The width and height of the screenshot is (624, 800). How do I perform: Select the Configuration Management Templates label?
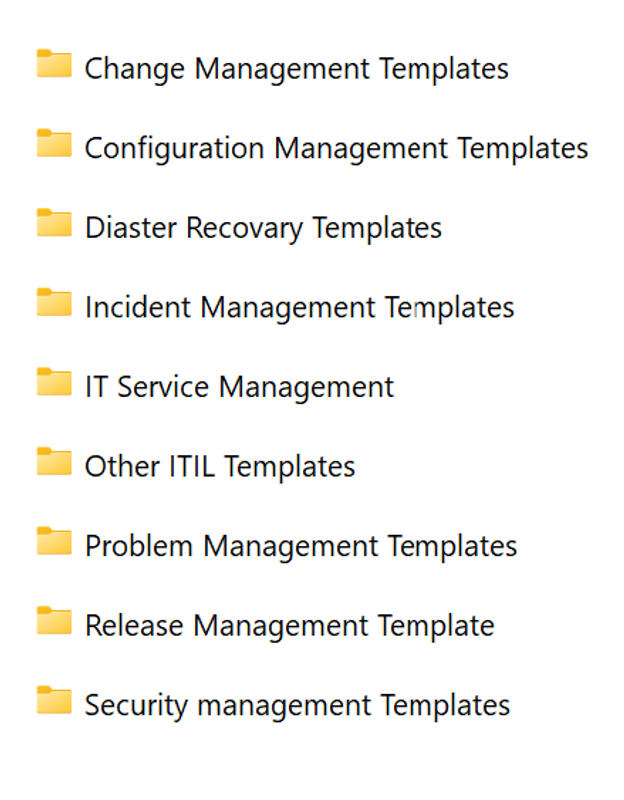pos(337,147)
